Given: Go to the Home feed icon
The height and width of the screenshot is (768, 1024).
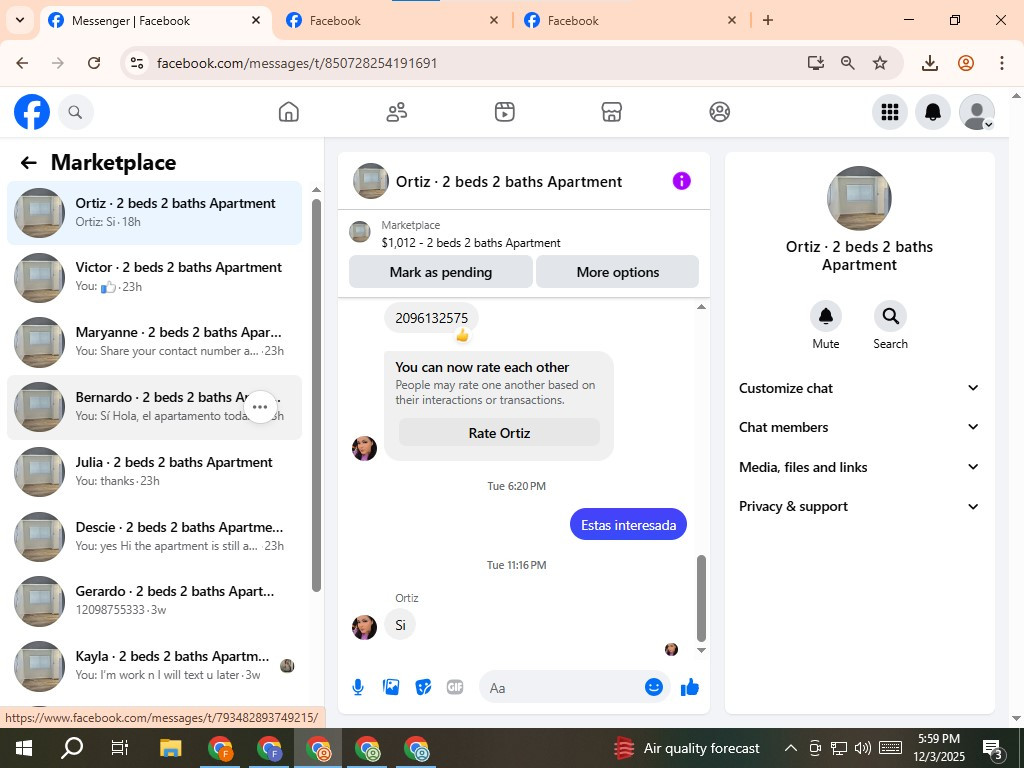Looking at the screenshot, I should [x=289, y=112].
